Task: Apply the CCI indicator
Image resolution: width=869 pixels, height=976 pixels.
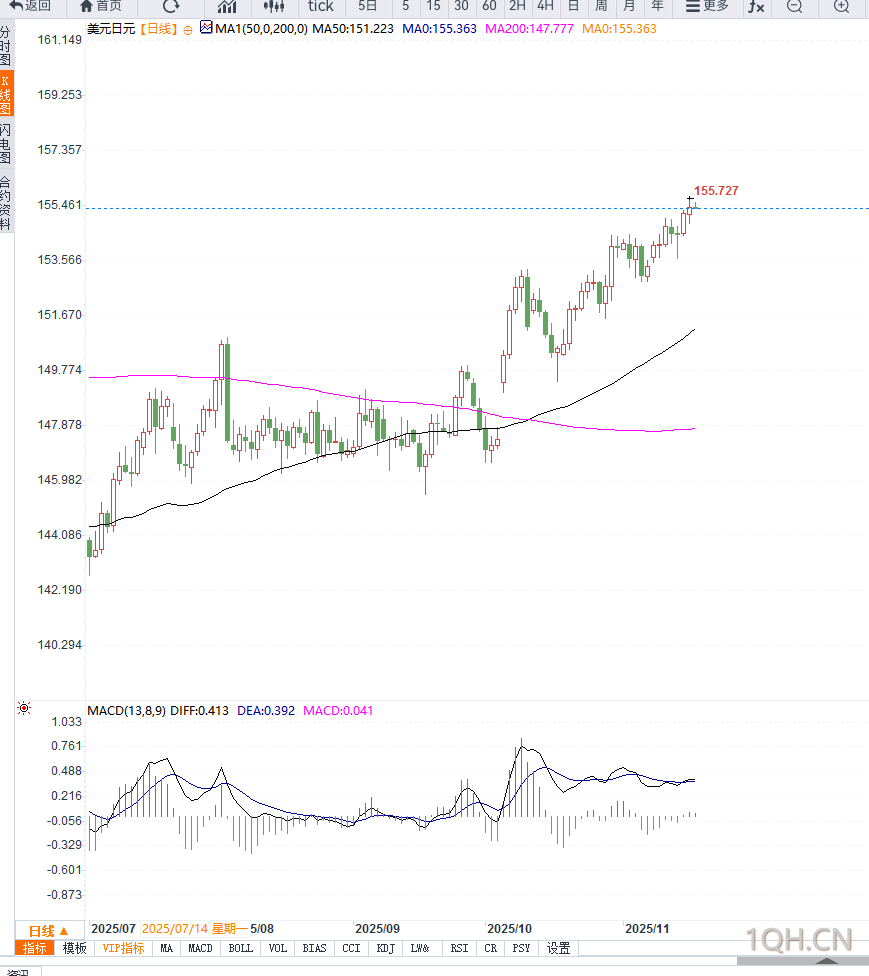Action: pos(351,948)
